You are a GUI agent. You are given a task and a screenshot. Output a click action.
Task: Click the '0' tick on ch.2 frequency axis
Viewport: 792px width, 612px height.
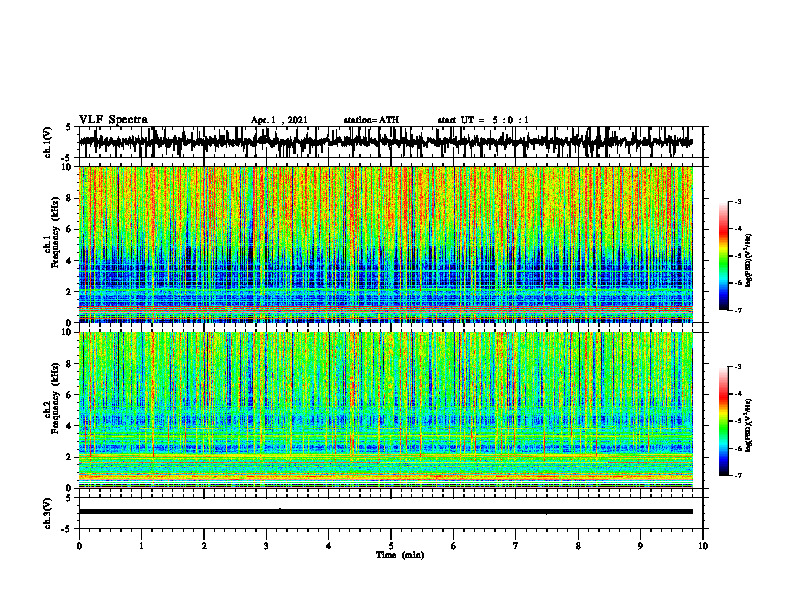point(70,488)
